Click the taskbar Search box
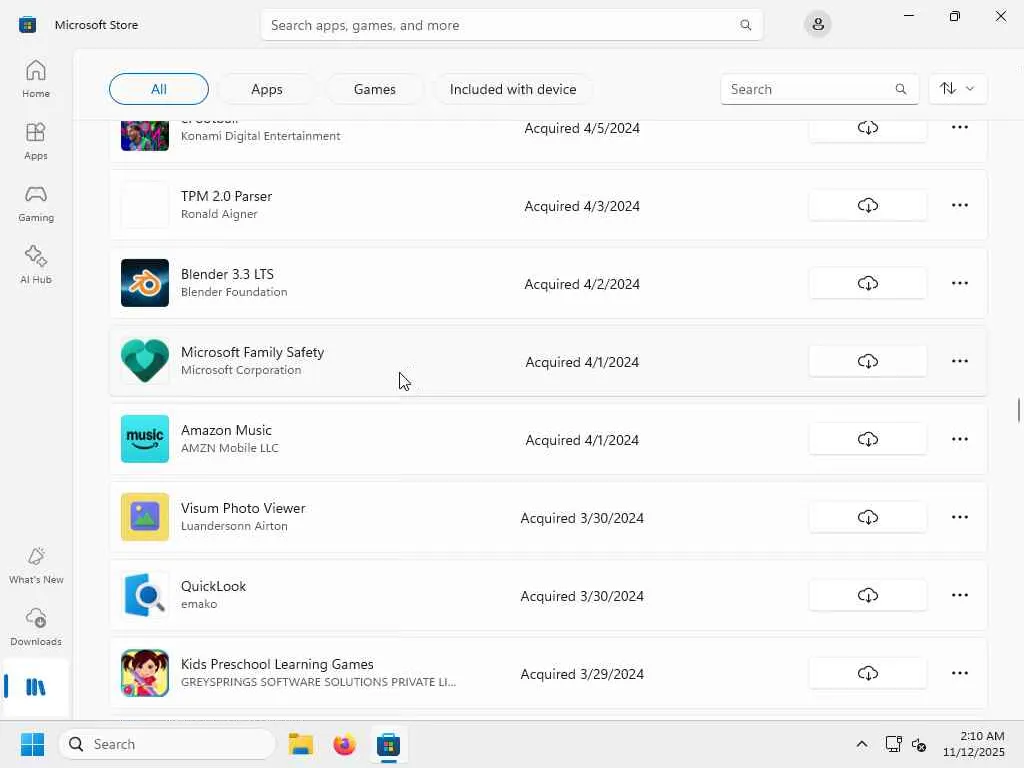The image size is (1024, 768). [x=167, y=744]
